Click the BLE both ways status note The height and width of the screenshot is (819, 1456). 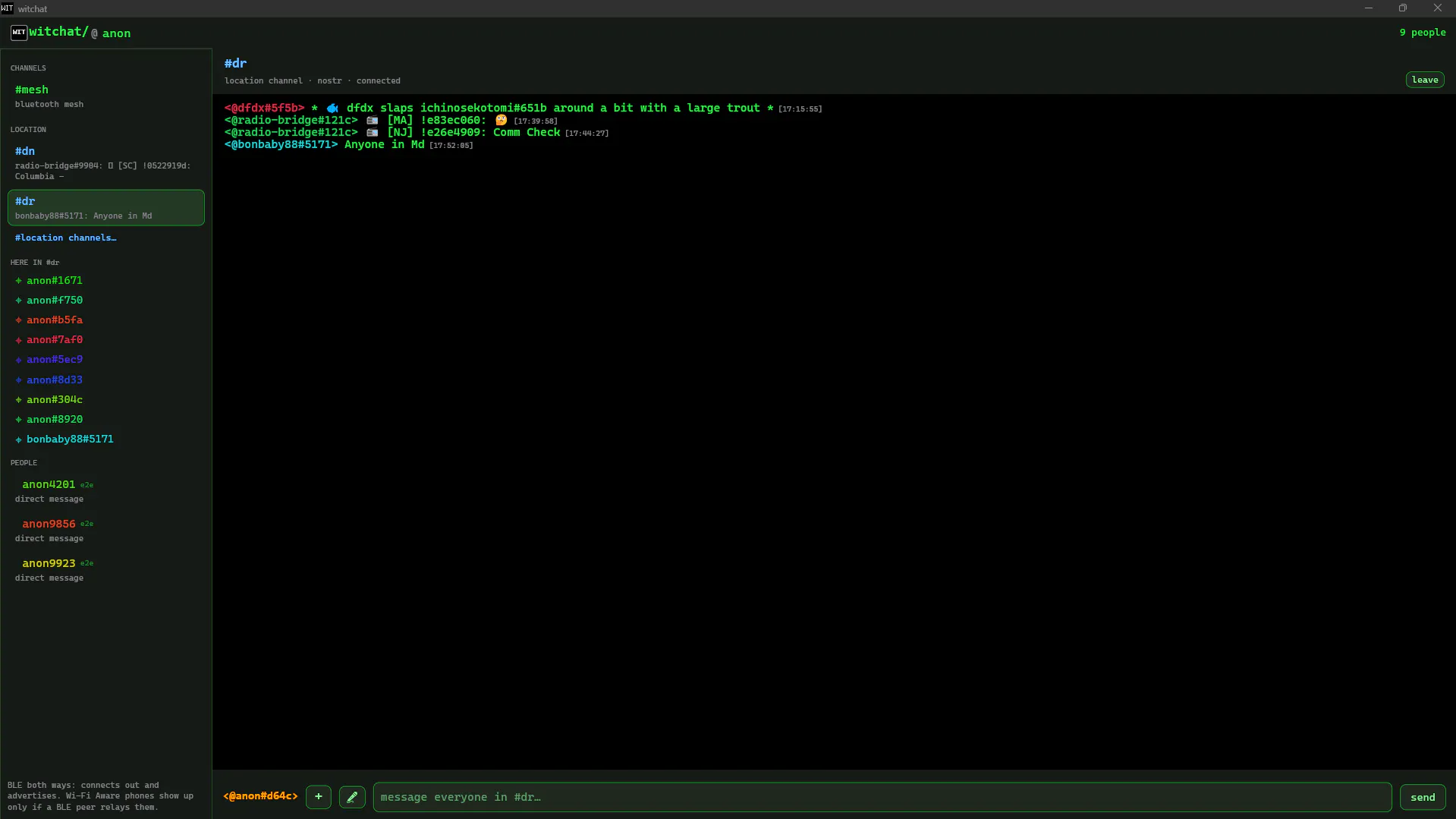(x=101, y=796)
